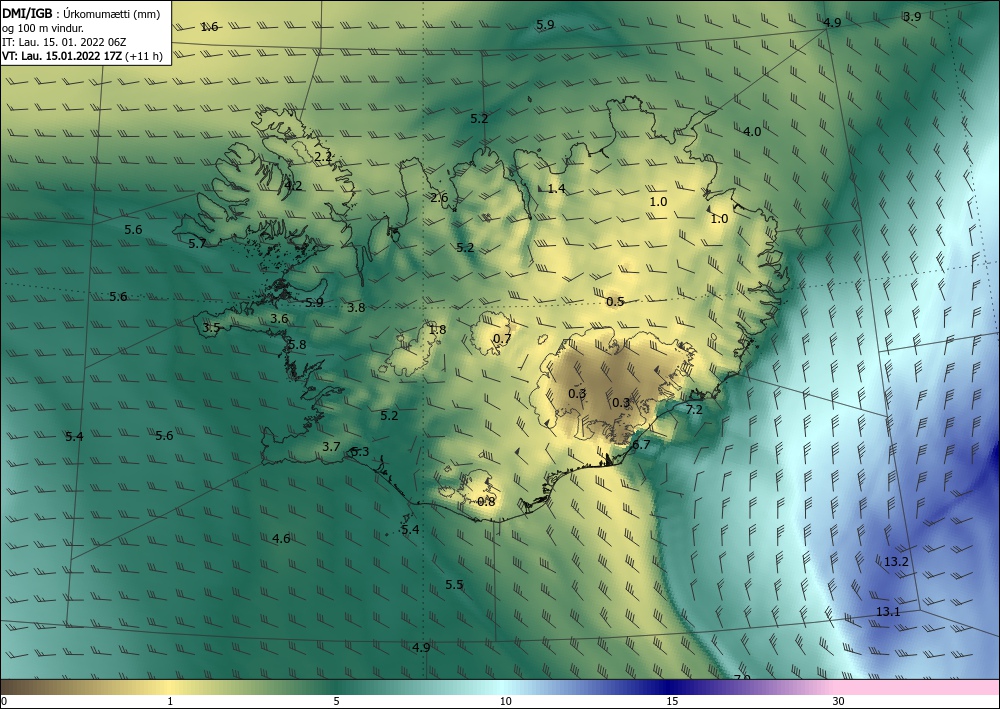Viewport: 1000px width, 709px height.
Task: Click the 0.5 value label
Action: [615, 302]
